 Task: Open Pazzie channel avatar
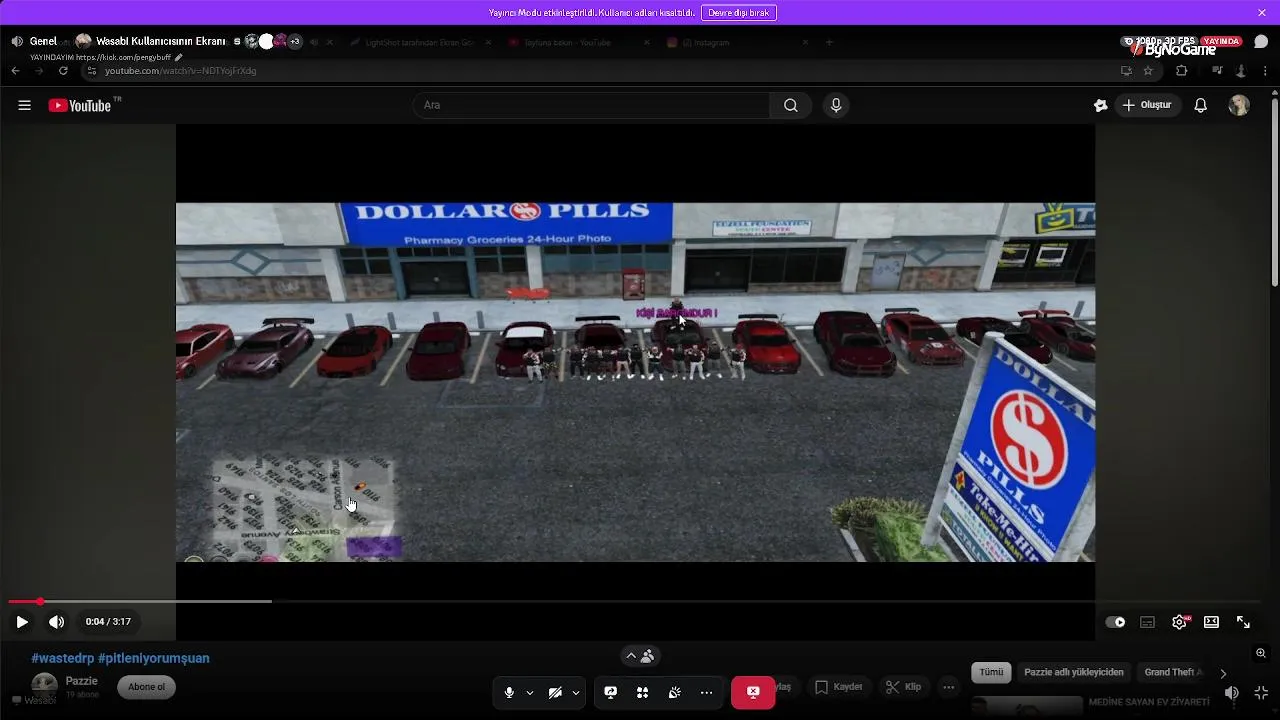[x=45, y=686]
